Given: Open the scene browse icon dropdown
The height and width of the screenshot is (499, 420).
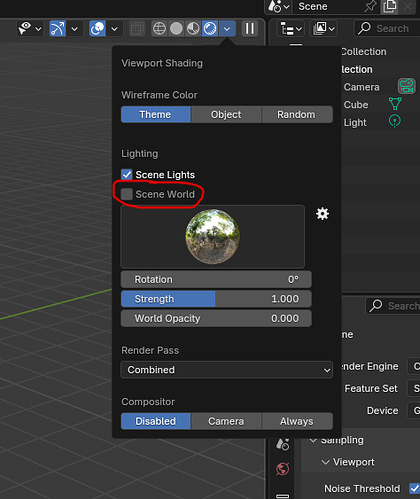Looking at the screenshot, I should (279, 6).
